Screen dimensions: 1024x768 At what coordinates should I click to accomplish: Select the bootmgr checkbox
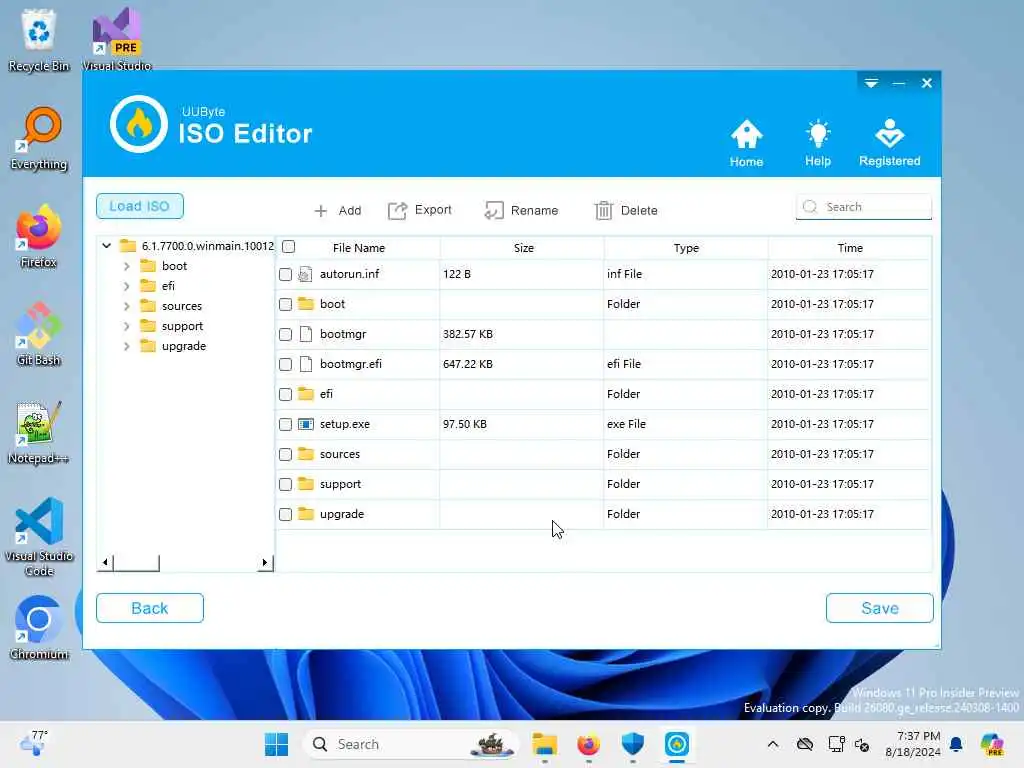click(285, 335)
